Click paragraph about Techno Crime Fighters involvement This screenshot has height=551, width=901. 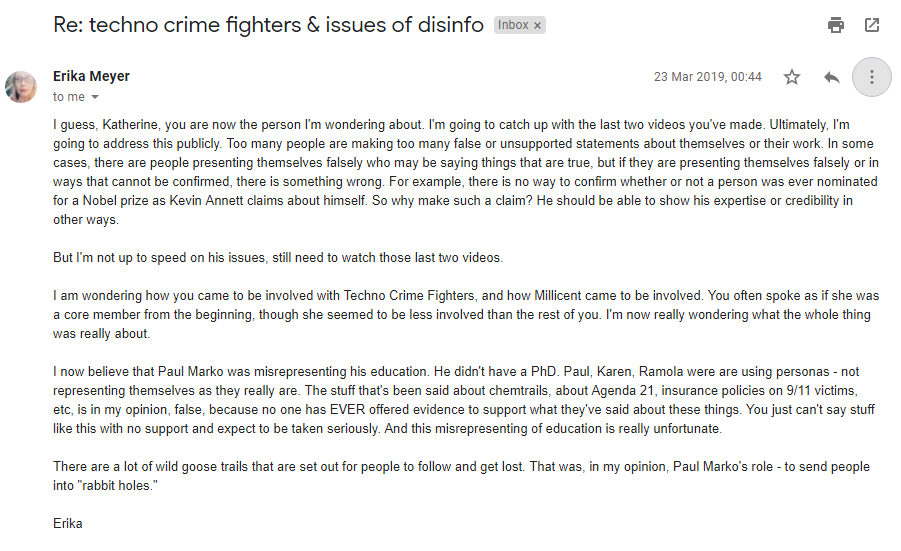tap(466, 314)
